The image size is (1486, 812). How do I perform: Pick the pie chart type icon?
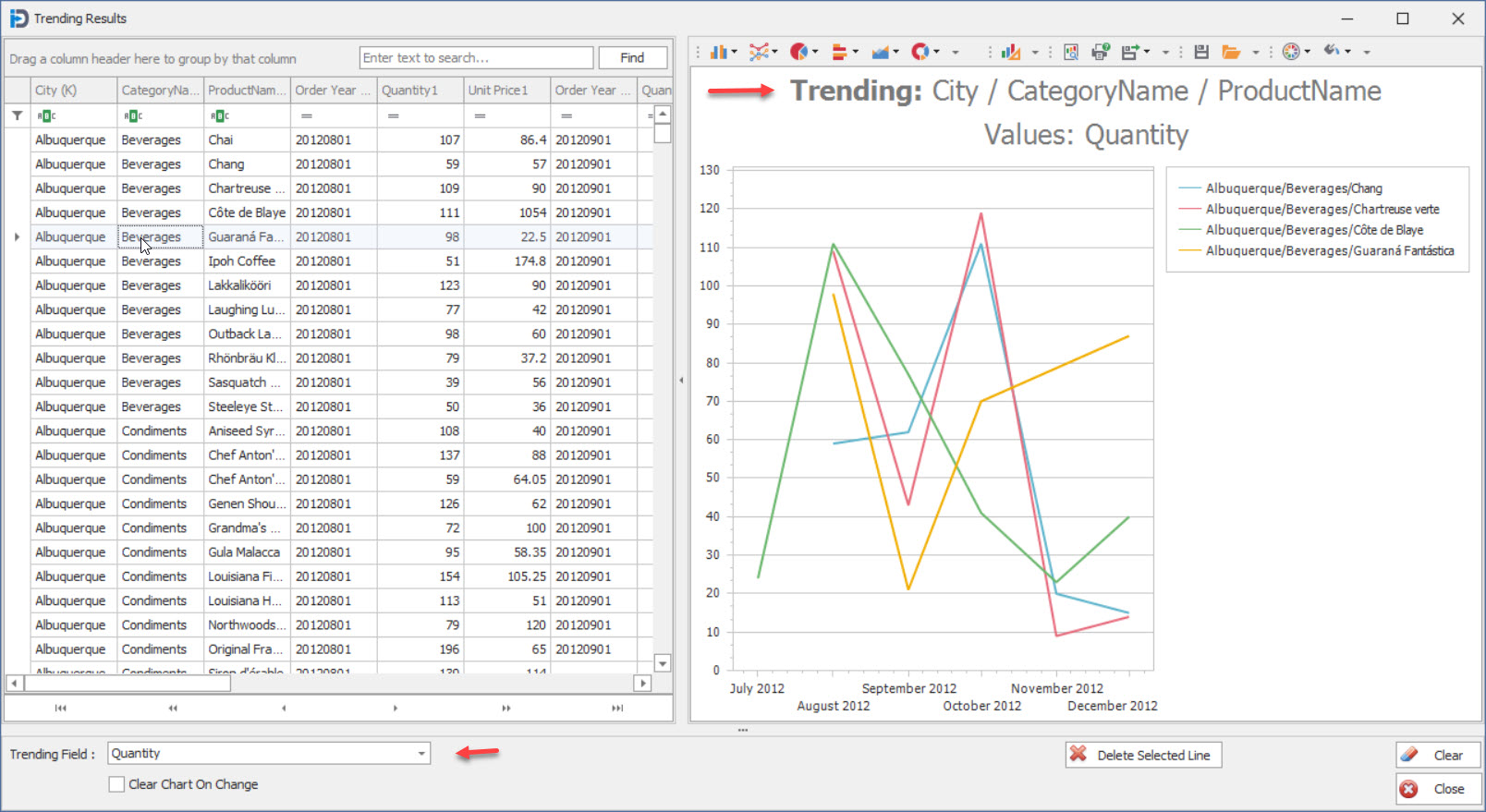(x=798, y=52)
